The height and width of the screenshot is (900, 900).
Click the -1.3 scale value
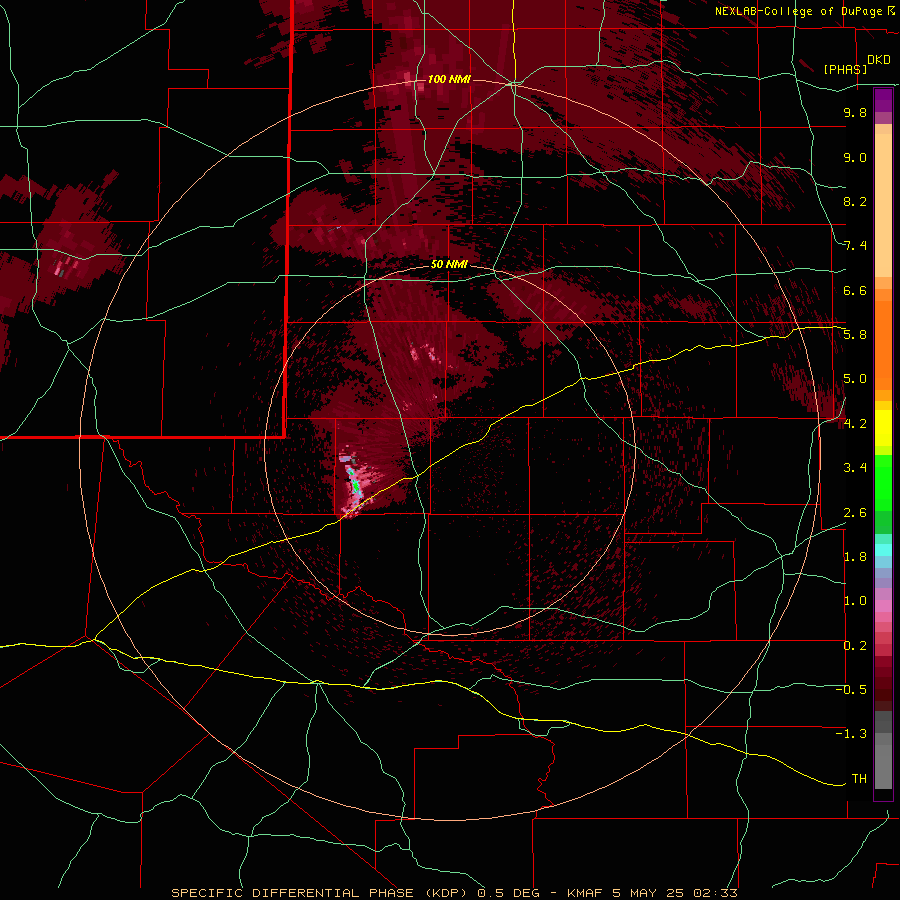click(x=851, y=734)
